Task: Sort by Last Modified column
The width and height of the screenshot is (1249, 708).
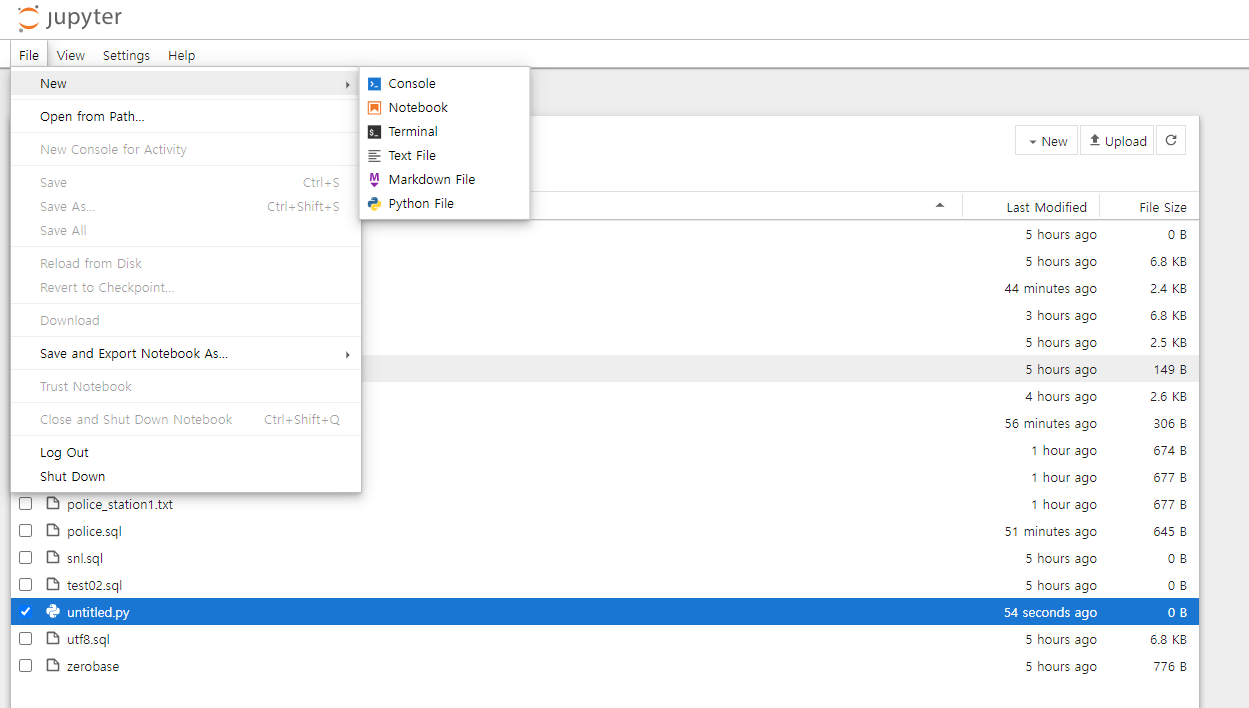Action: pyautogui.click(x=1046, y=207)
